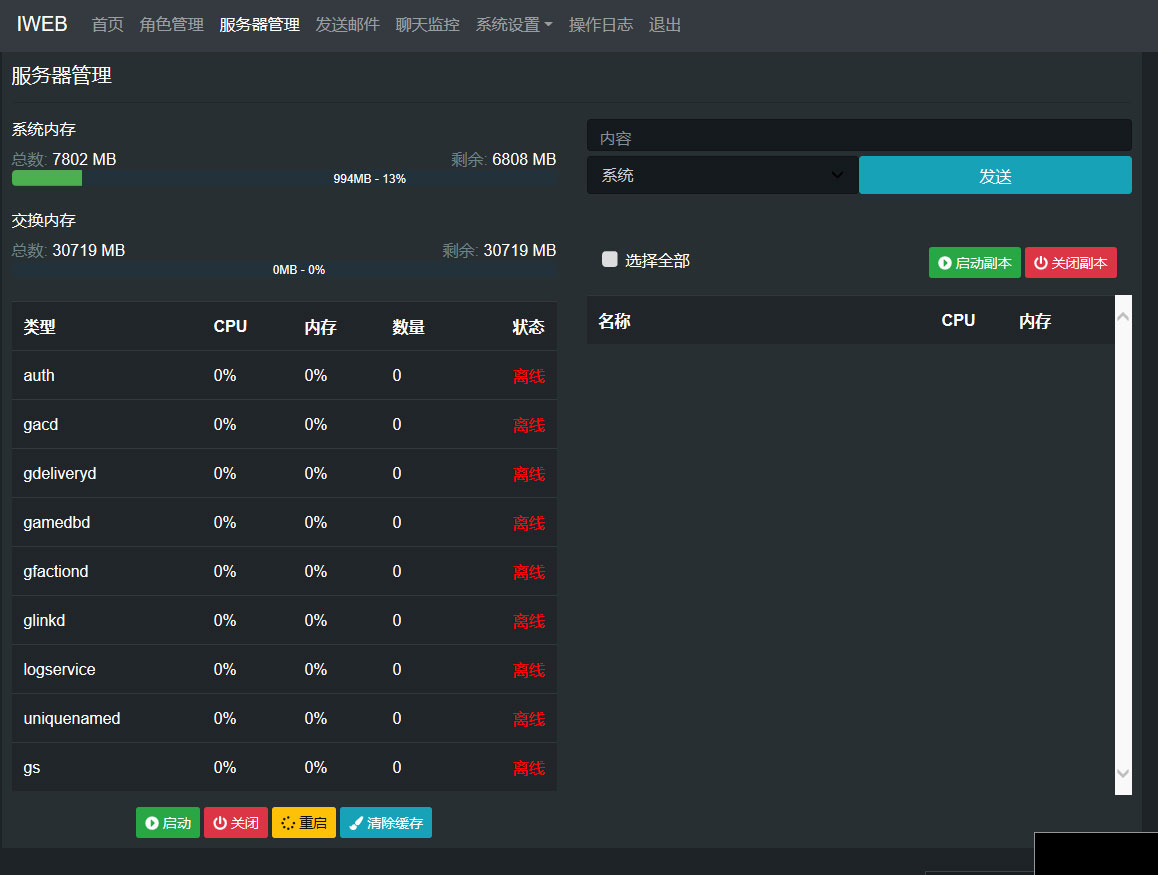The image size is (1158, 875).
Task: Go to 角色管理 role management
Action: pyautogui.click(x=172, y=25)
